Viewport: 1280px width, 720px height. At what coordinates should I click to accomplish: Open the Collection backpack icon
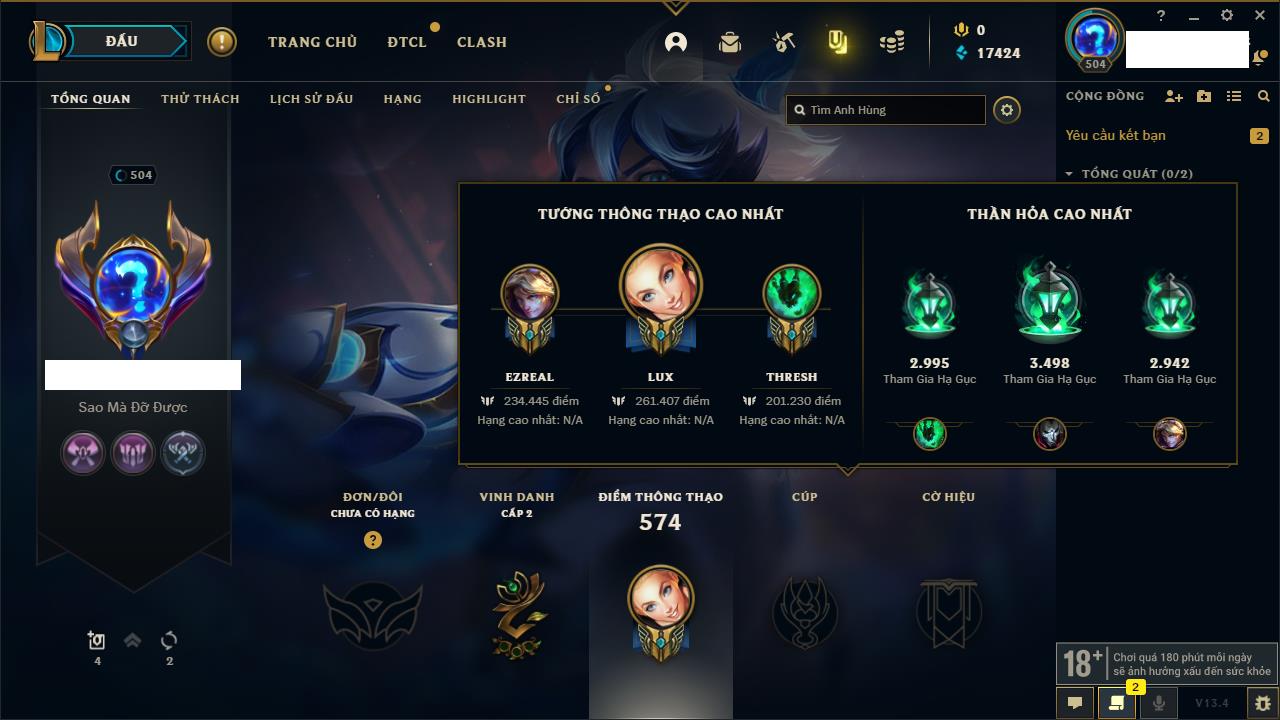(730, 42)
